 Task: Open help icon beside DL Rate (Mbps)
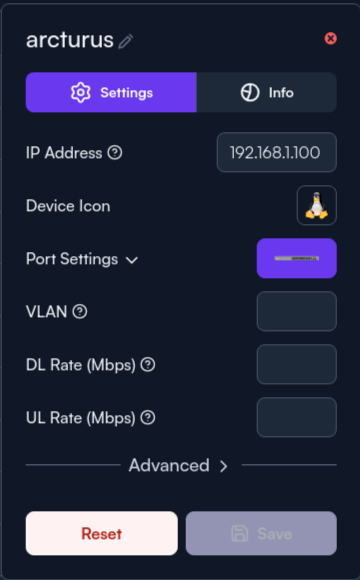(x=148, y=365)
